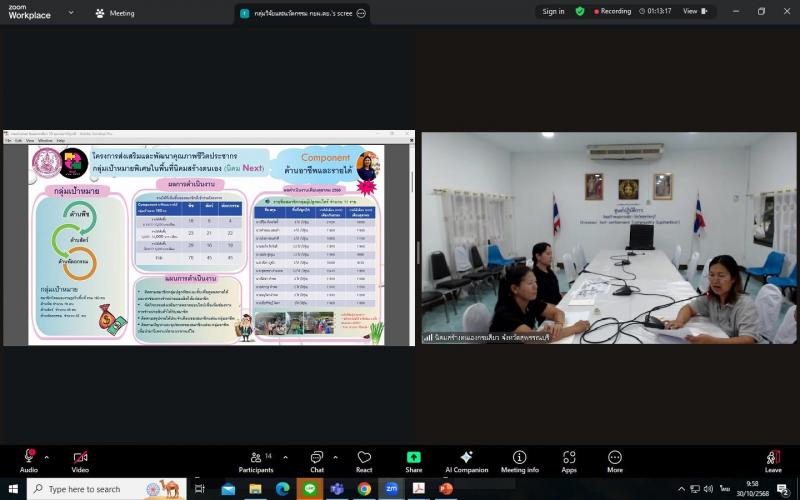Open the Windows Start menu
Image resolution: width=800 pixels, height=500 pixels.
pos(13,489)
